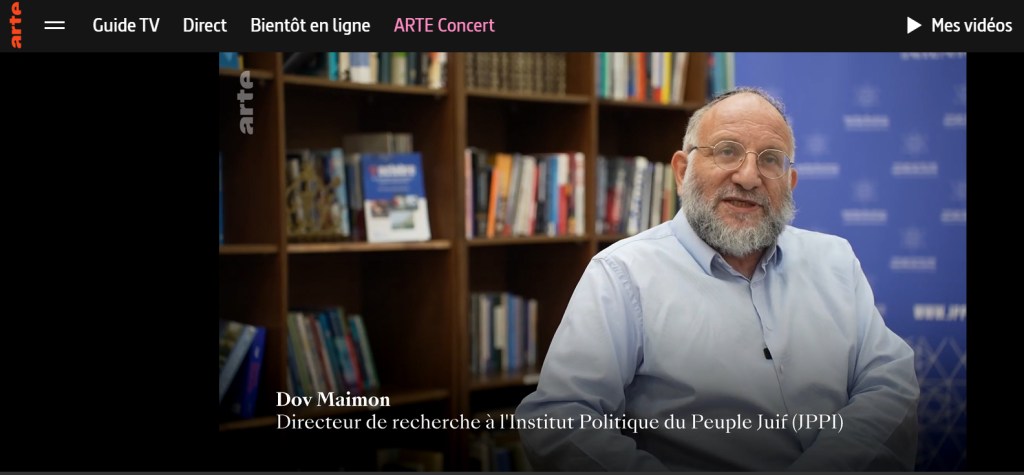The width and height of the screenshot is (1024, 475).
Task: Visit the pink ARTE Concert link
Action: coord(444,25)
